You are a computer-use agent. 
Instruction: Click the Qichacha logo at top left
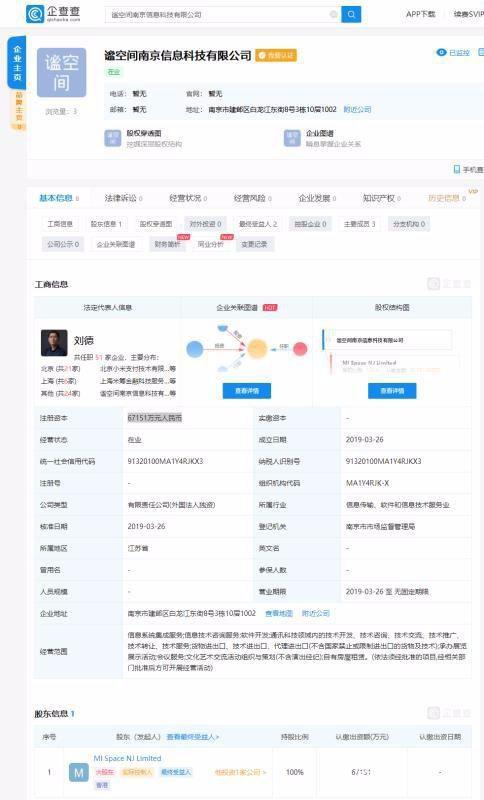point(53,14)
